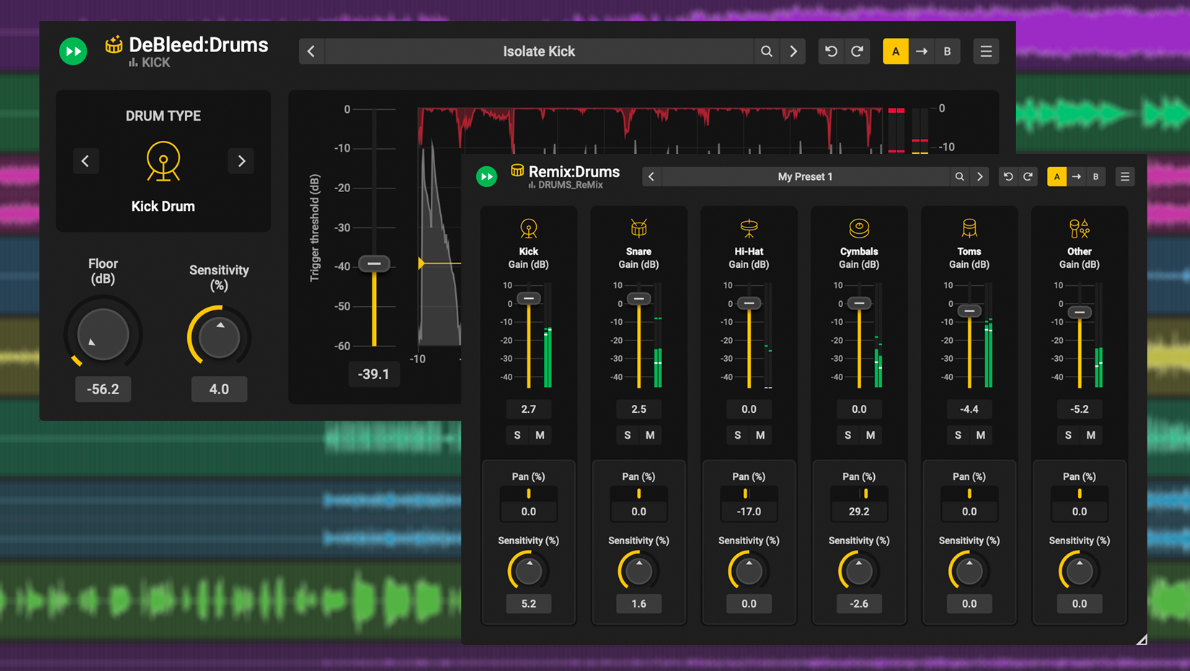Go to next preset in DeBleed:Drums
This screenshot has width=1190, height=671.
793,52
